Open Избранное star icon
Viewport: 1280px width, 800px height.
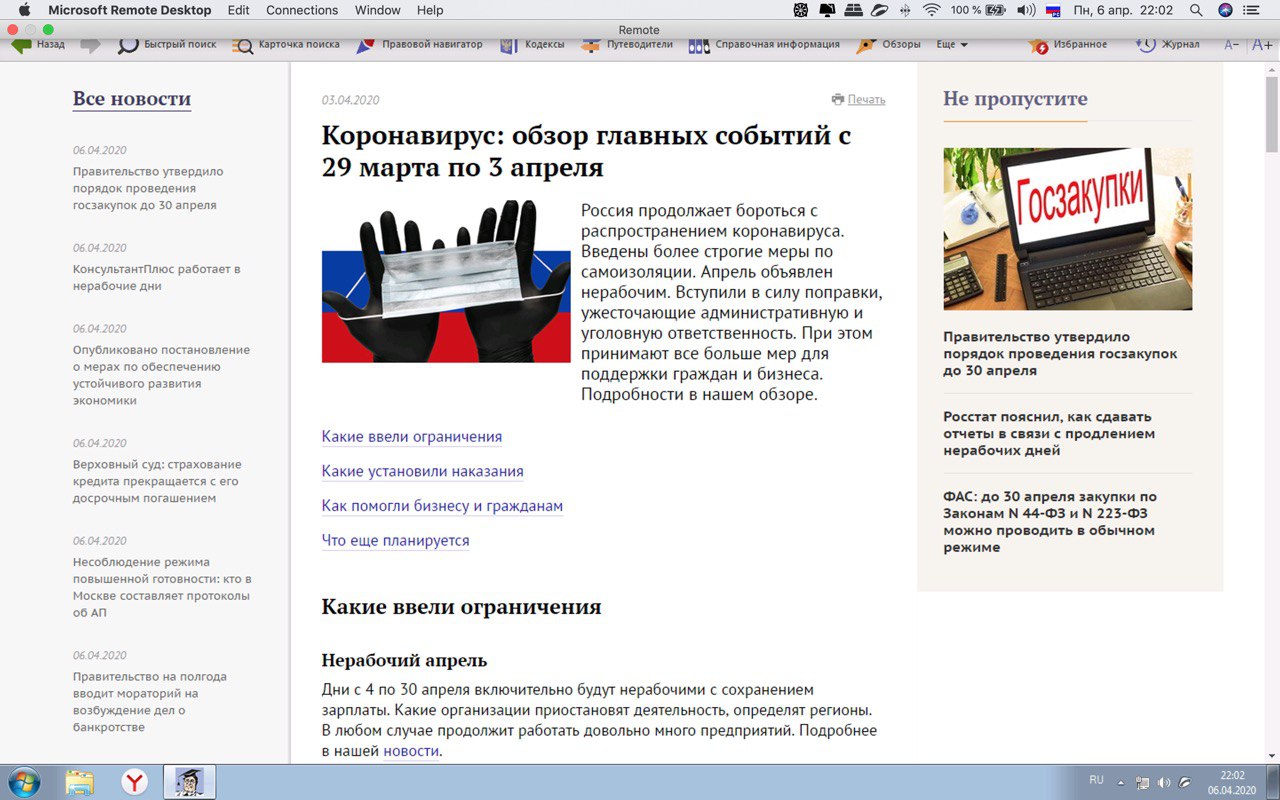pos(1038,45)
